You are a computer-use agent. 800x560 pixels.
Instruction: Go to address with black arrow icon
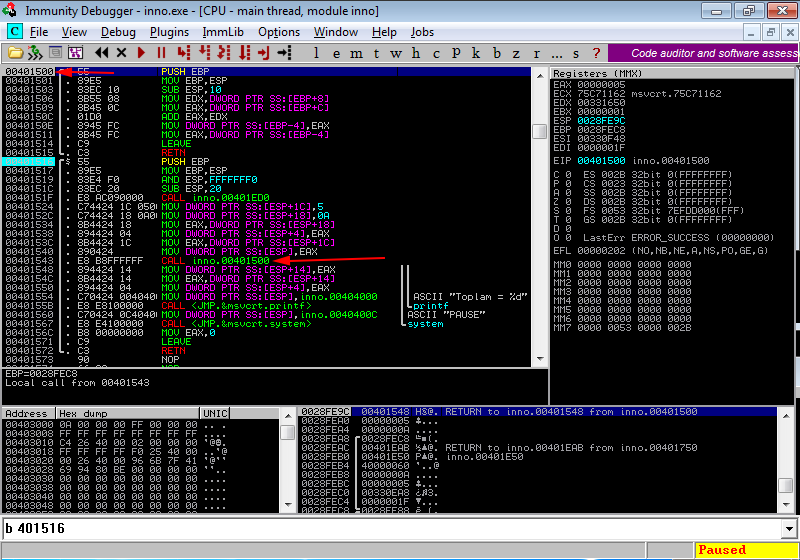(x=284, y=53)
